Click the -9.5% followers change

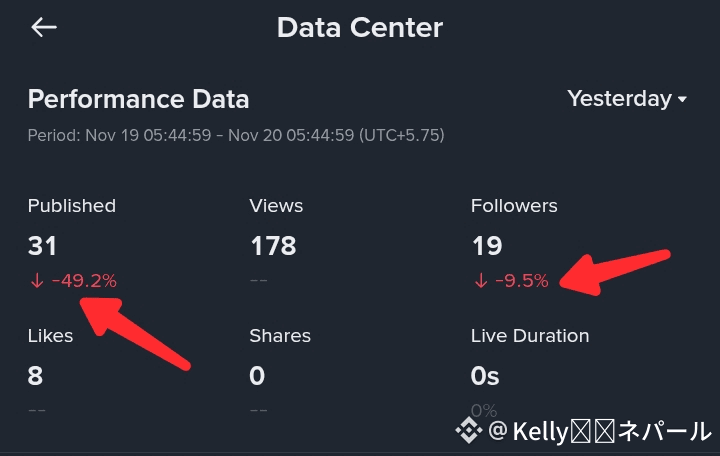point(523,281)
